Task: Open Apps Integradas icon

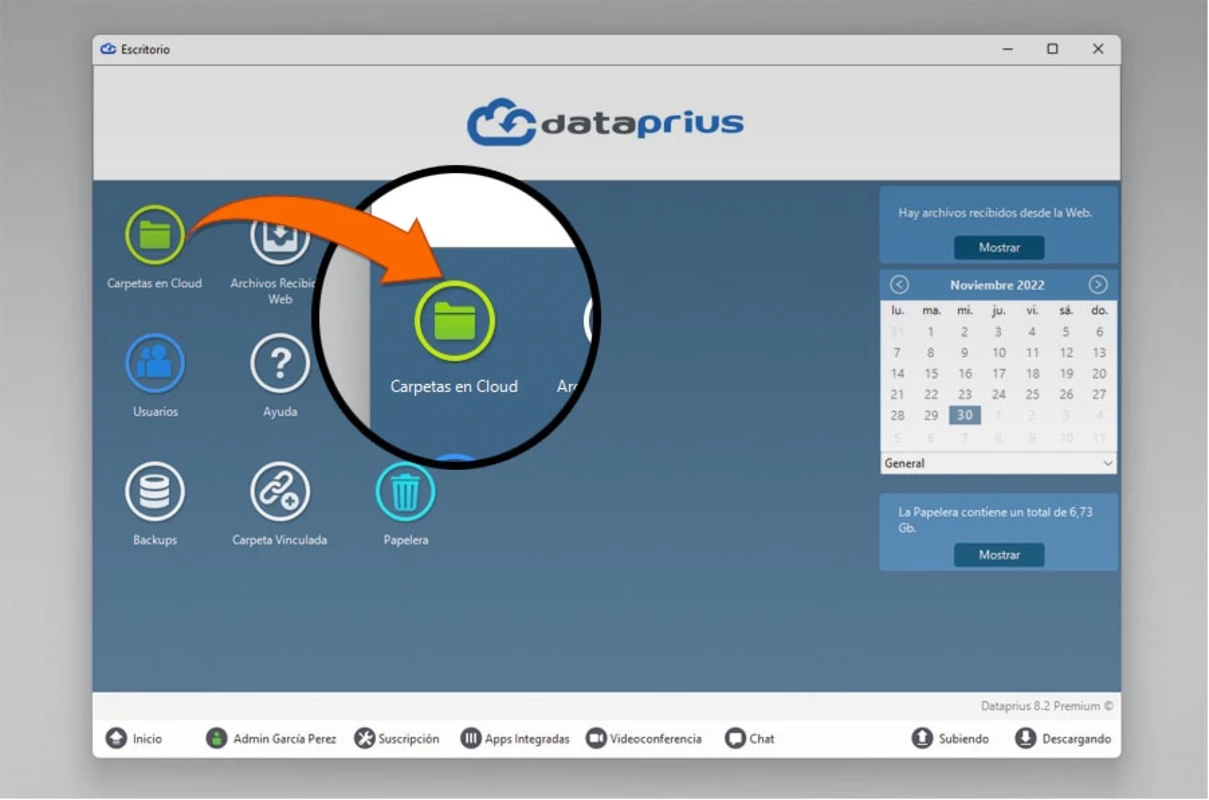Action: pos(470,739)
